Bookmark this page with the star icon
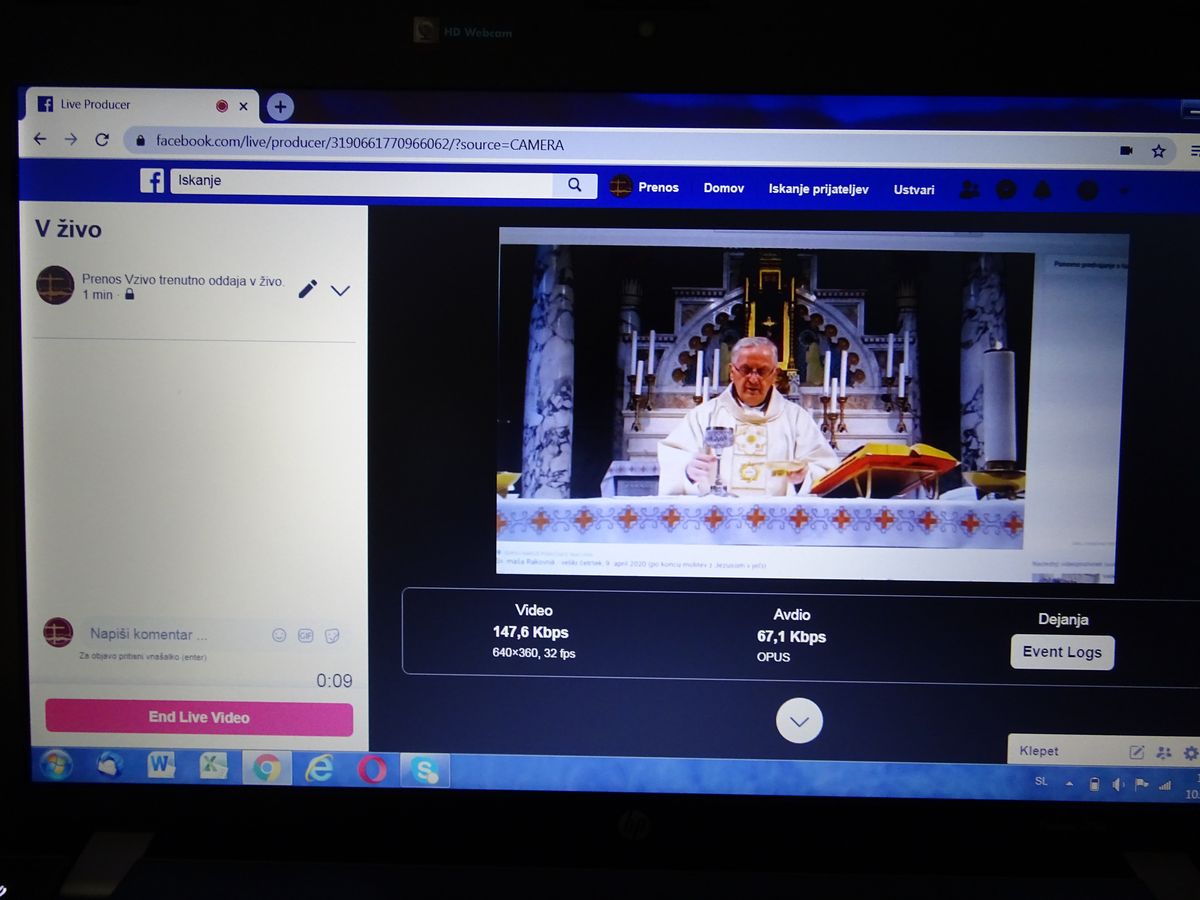The image size is (1200, 900). [1158, 151]
